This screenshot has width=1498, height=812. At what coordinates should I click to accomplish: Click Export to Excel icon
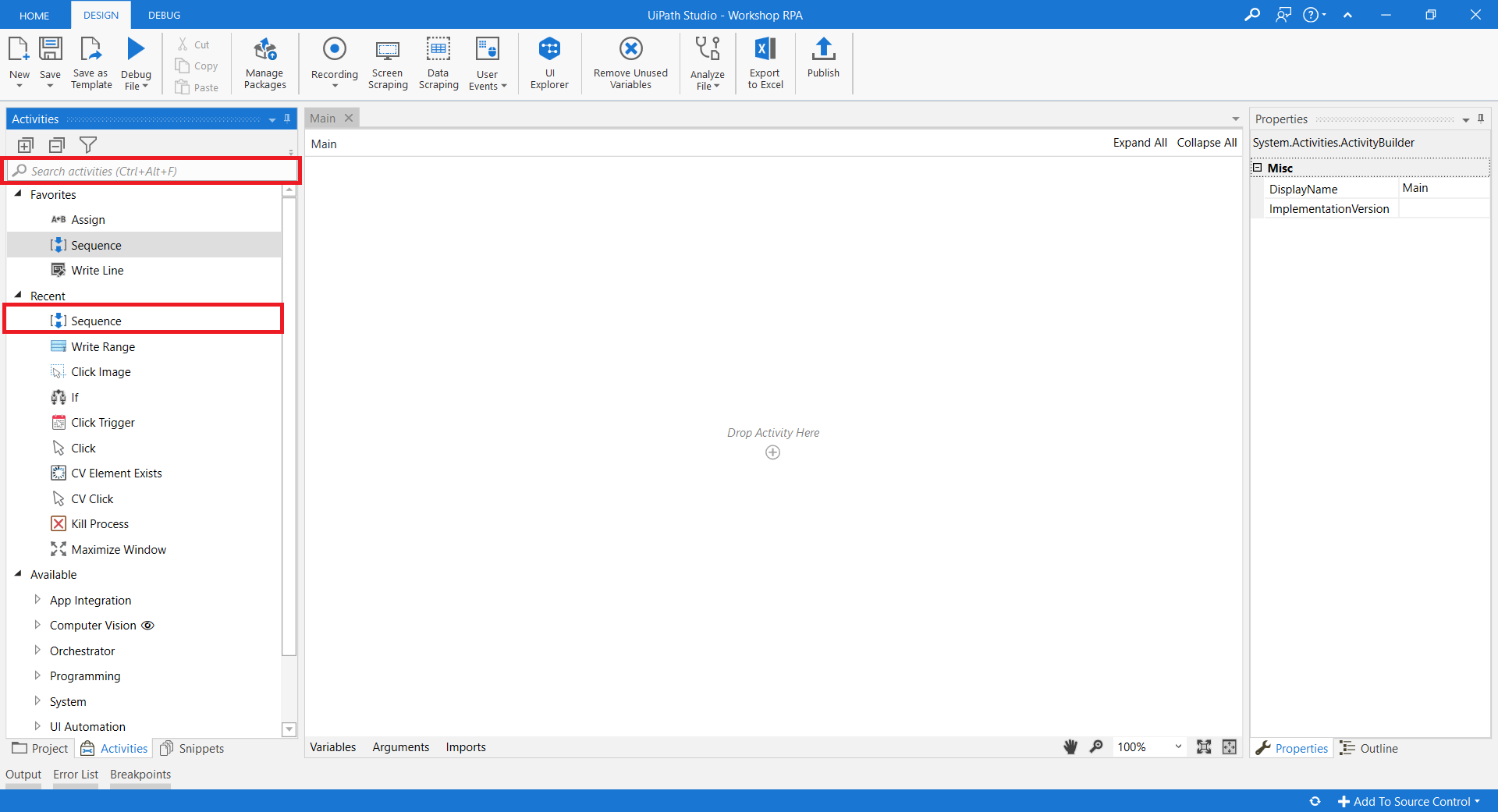coord(765,62)
